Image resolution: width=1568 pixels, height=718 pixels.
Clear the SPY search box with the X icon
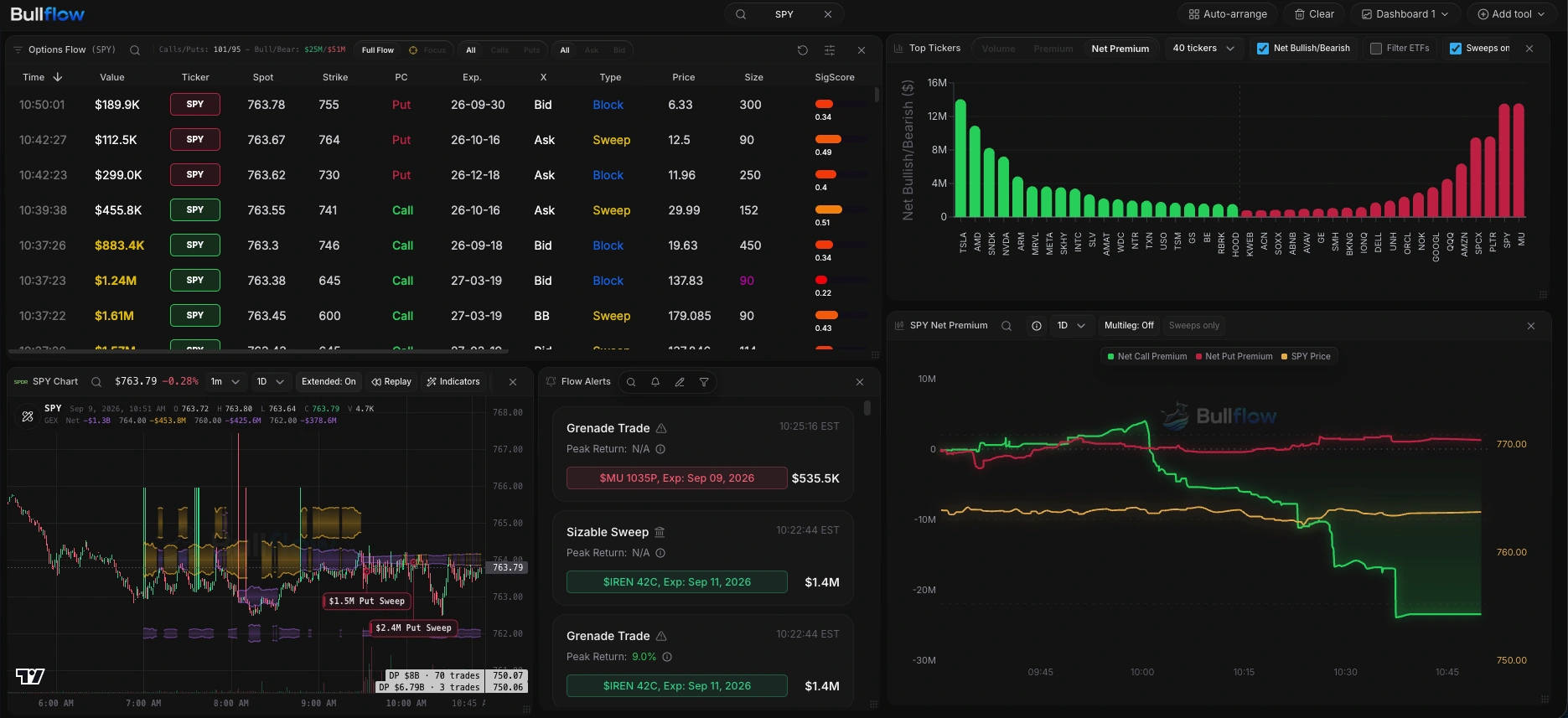coord(828,14)
